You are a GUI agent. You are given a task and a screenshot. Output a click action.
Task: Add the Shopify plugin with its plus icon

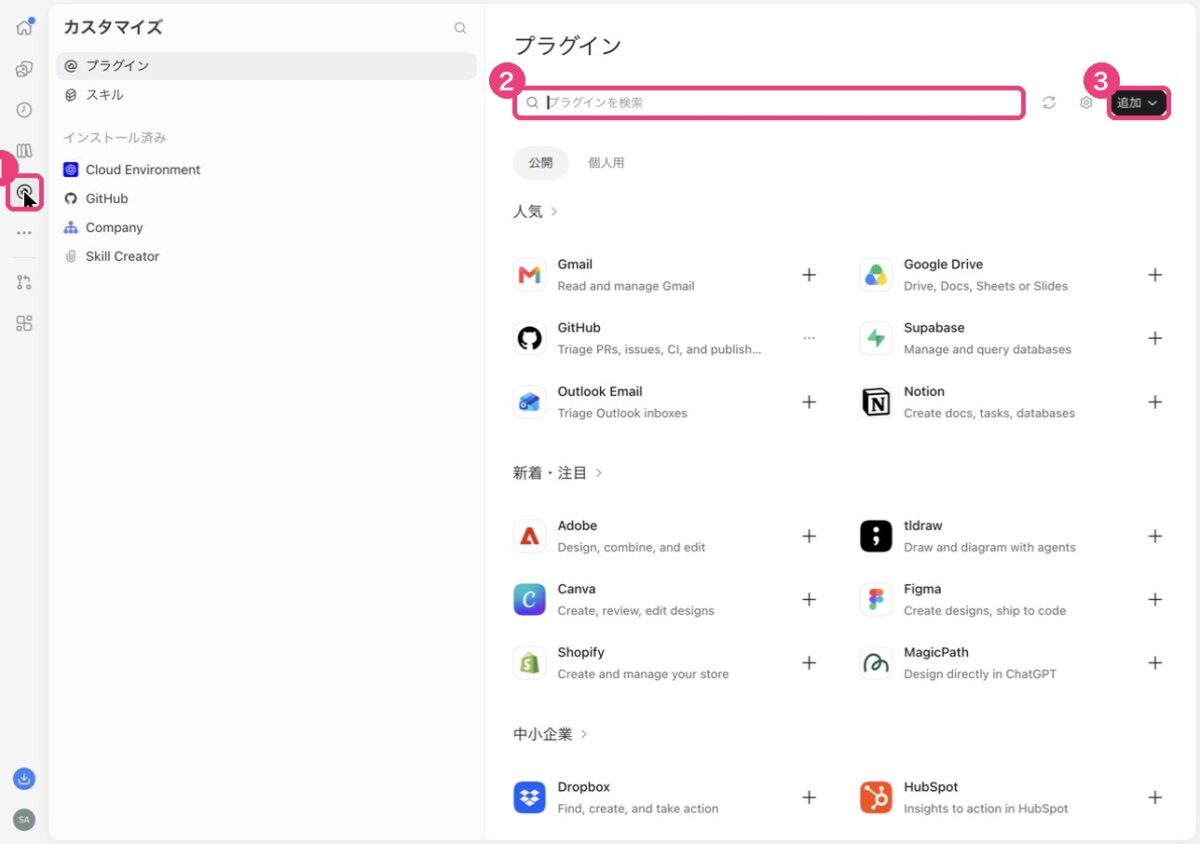[809, 663]
